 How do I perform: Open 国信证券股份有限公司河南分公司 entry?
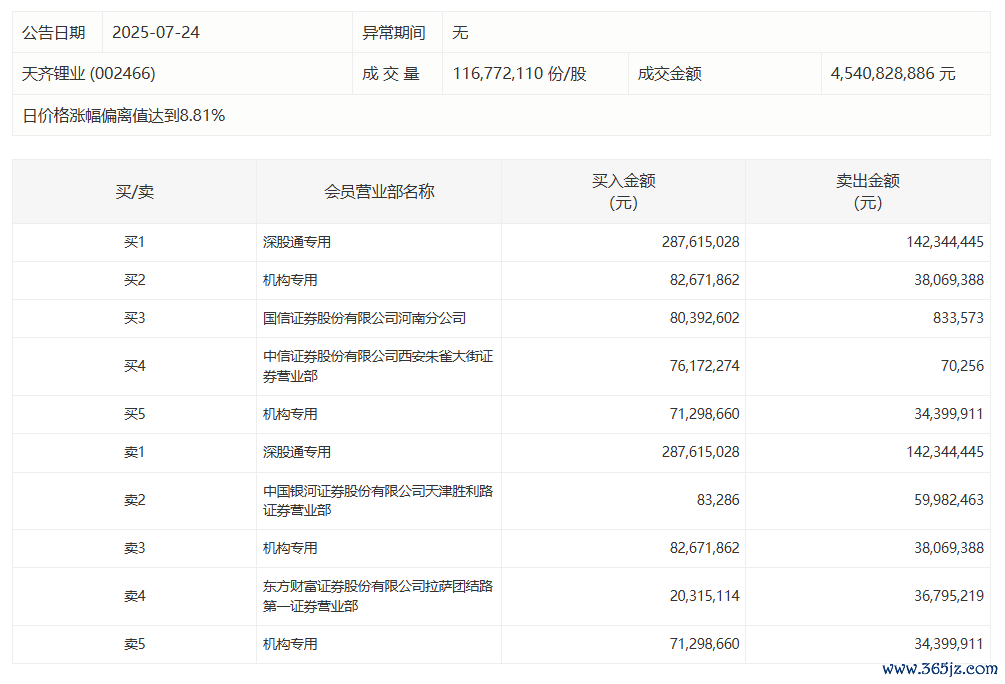364,318
